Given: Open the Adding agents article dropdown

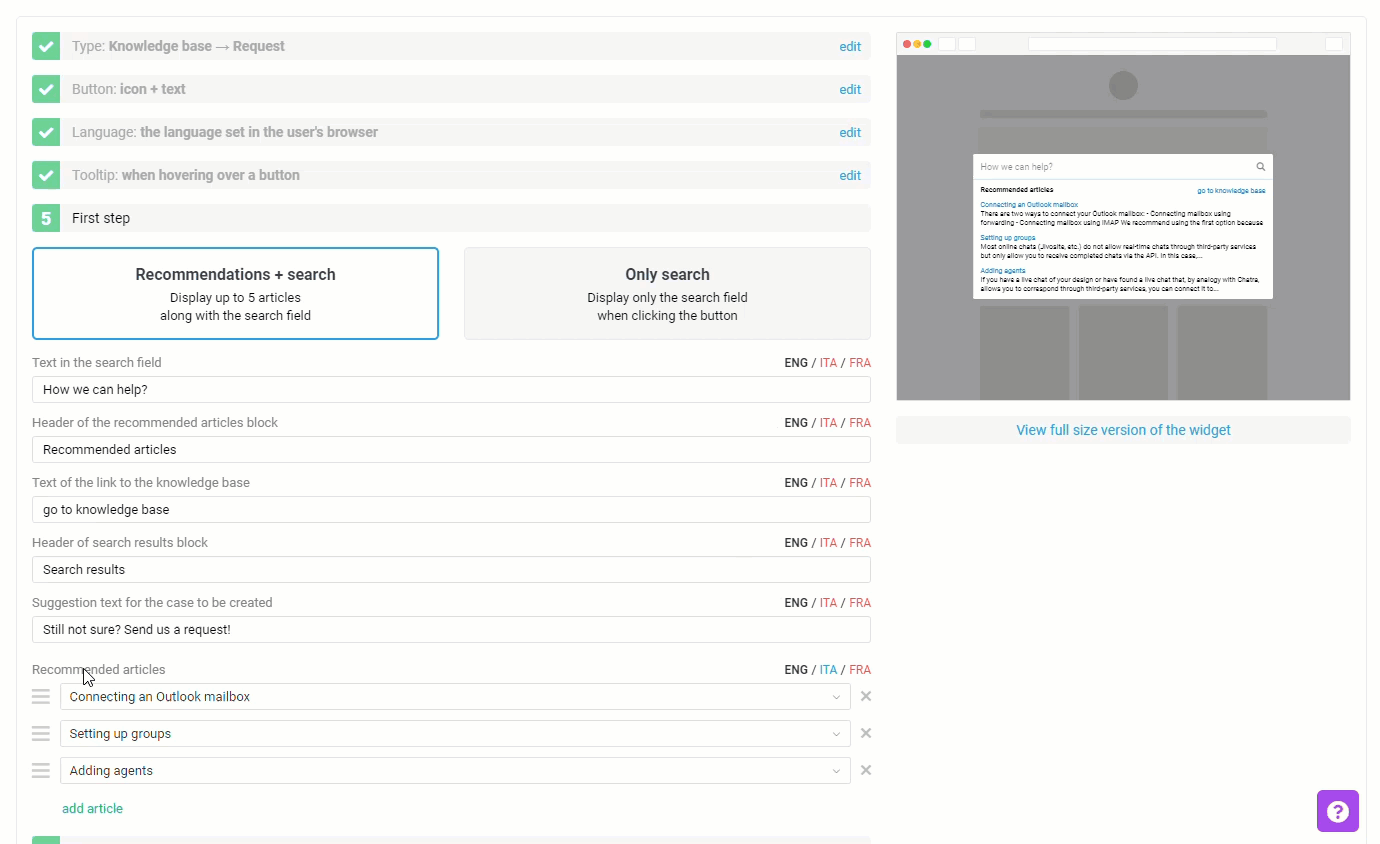Looking at the screenshot, I should [455, 771].
